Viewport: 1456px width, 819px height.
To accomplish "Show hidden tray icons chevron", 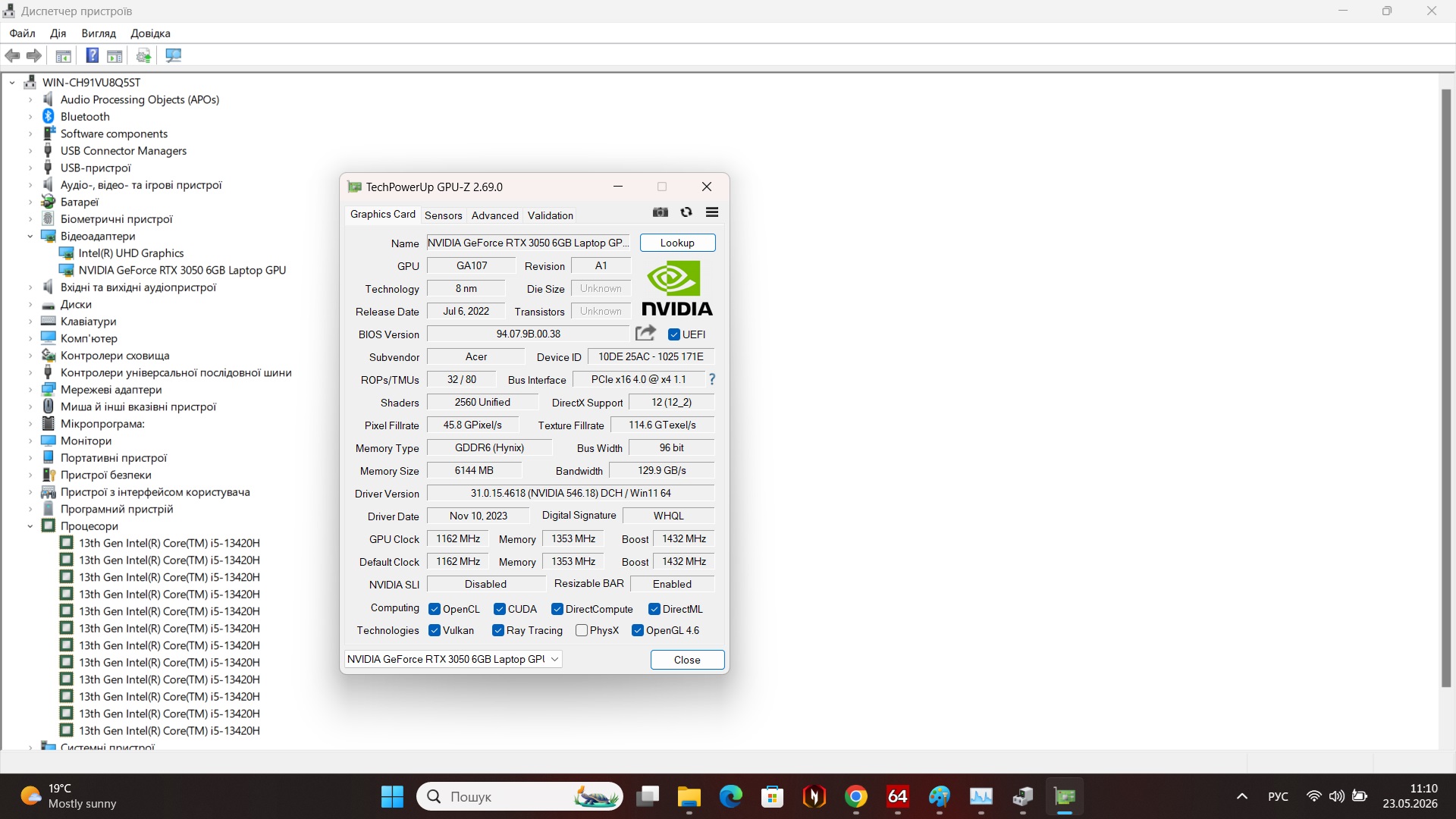I will tap(1242, 796).
